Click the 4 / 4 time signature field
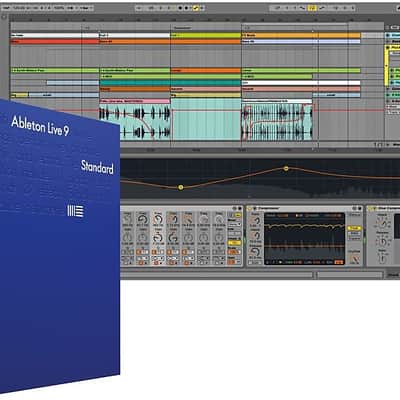 45,7
